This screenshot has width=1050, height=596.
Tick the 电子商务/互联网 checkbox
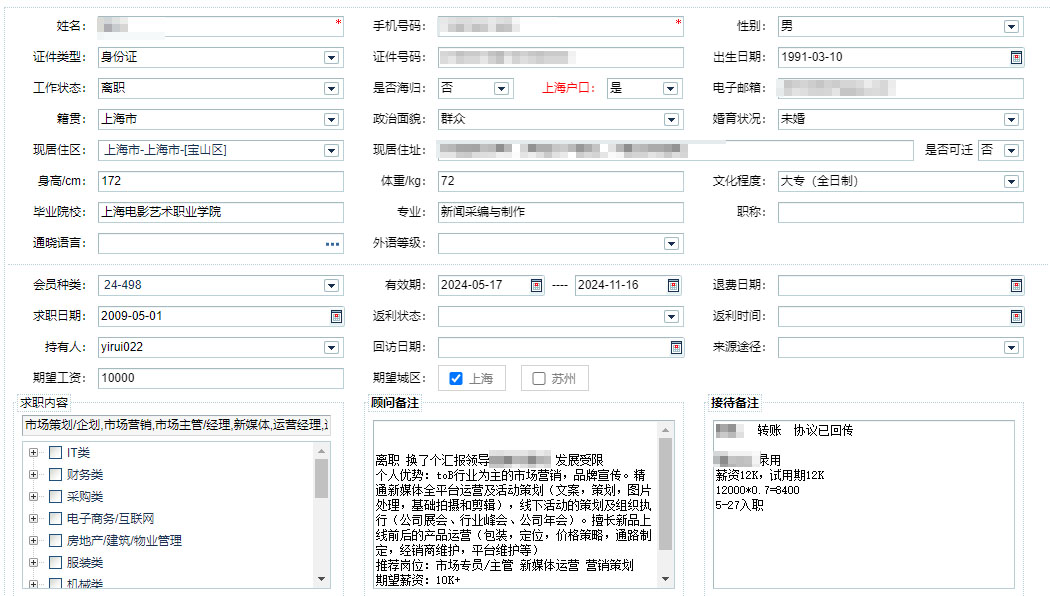tap(56, 519)
